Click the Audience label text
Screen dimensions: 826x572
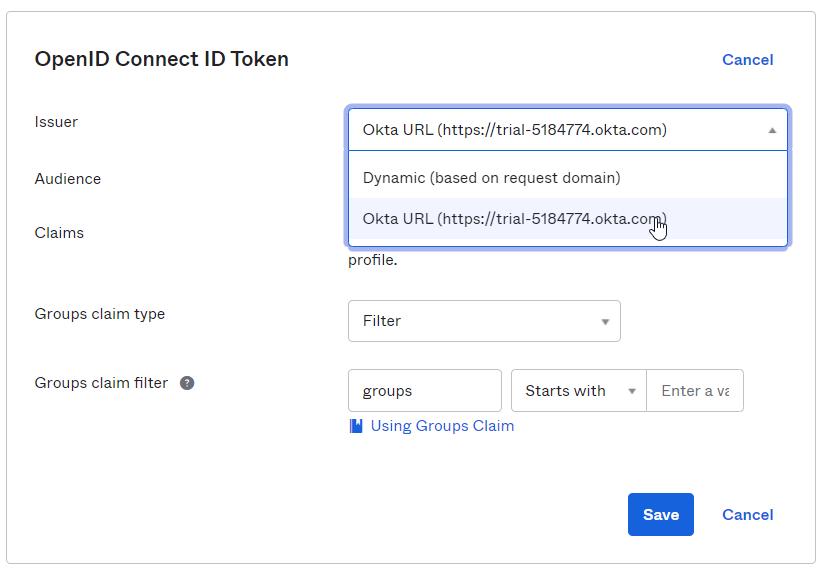tap(67, 179)
